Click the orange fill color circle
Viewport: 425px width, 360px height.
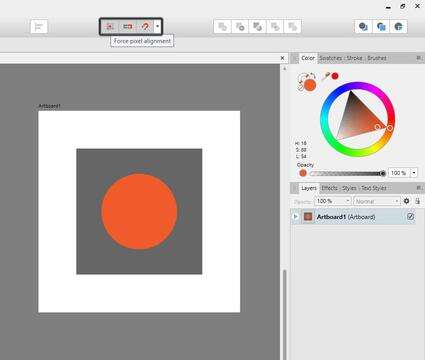[x=310, y=85]
